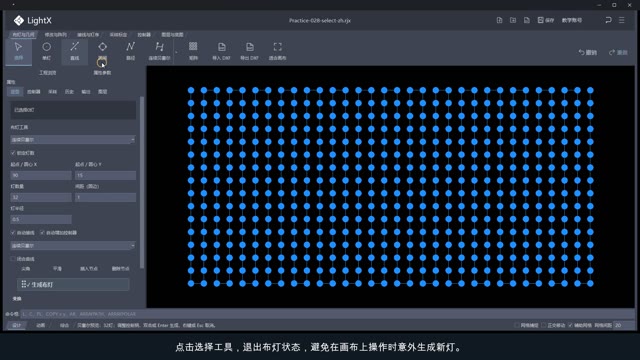
Task: Open the wiring and light order ribbon tab
Action: point(88,35)
